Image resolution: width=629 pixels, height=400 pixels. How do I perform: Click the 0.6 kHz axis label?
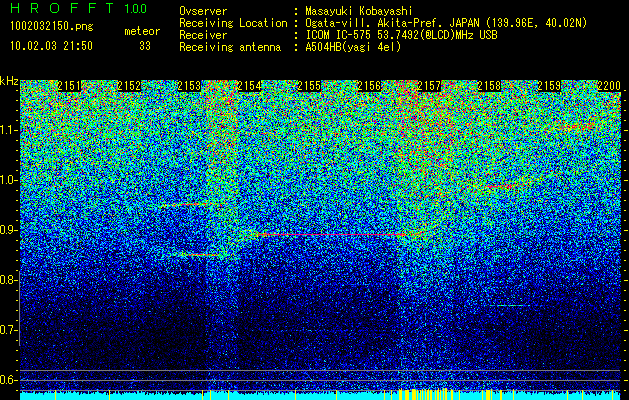pyautogui.click(x=8, y=380)
